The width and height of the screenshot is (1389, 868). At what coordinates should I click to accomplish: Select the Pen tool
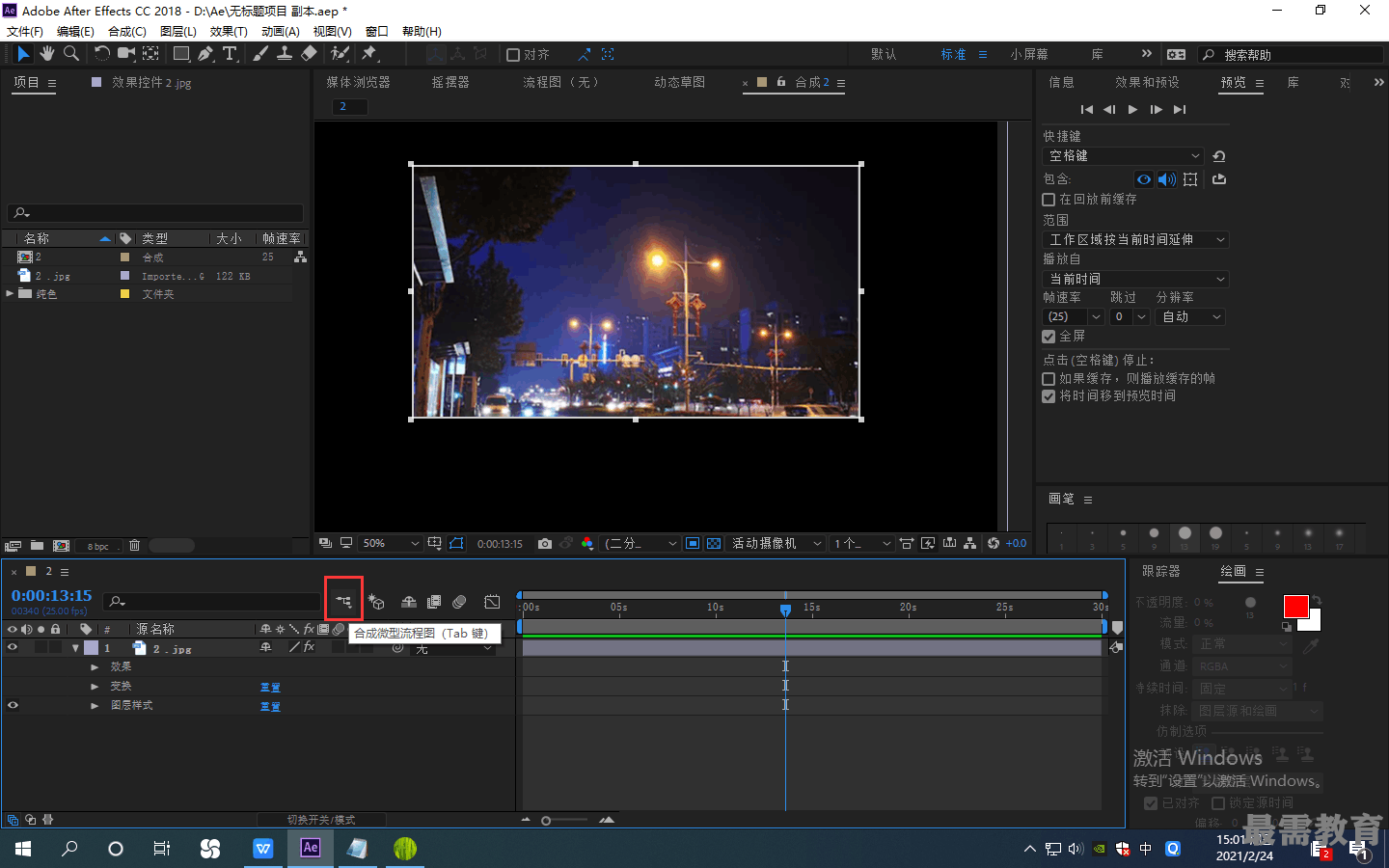click(x=205, y=54)
